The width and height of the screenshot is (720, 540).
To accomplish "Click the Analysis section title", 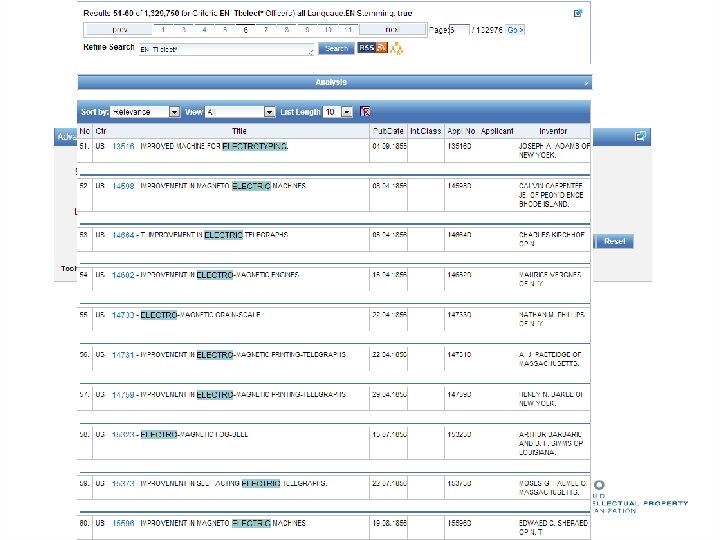I will [331, 82].
